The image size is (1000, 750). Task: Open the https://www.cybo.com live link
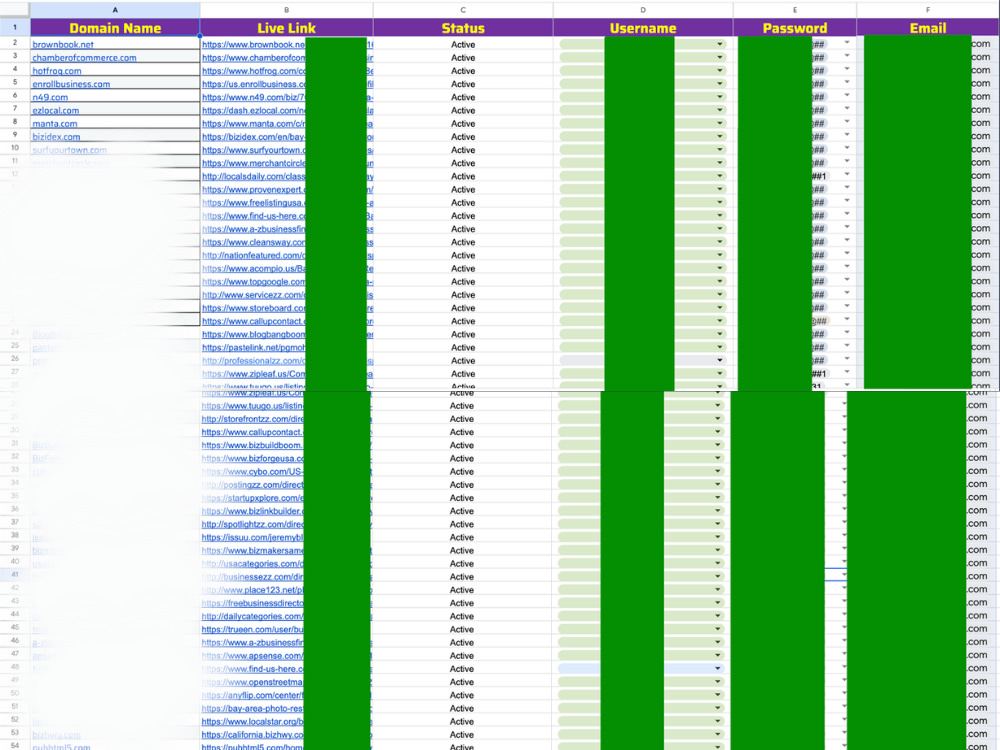[x=253, y=472]
